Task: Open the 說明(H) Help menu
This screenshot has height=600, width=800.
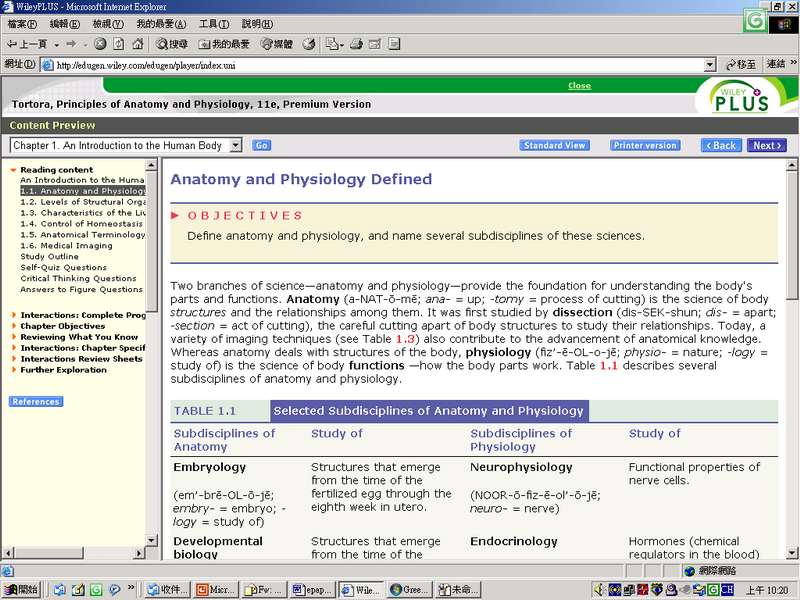Action: [257, 24]
